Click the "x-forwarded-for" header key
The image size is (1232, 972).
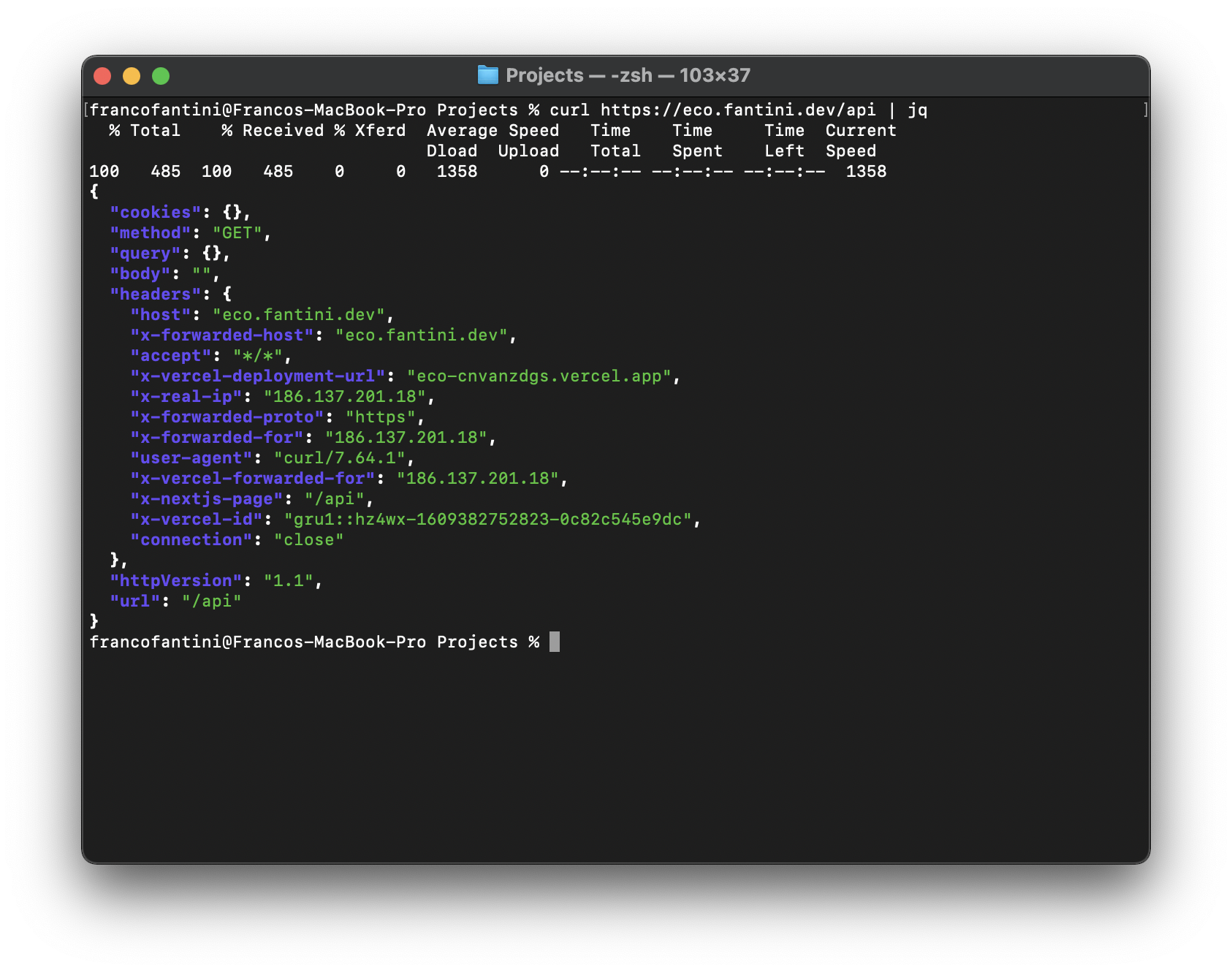tap(216, 437)
